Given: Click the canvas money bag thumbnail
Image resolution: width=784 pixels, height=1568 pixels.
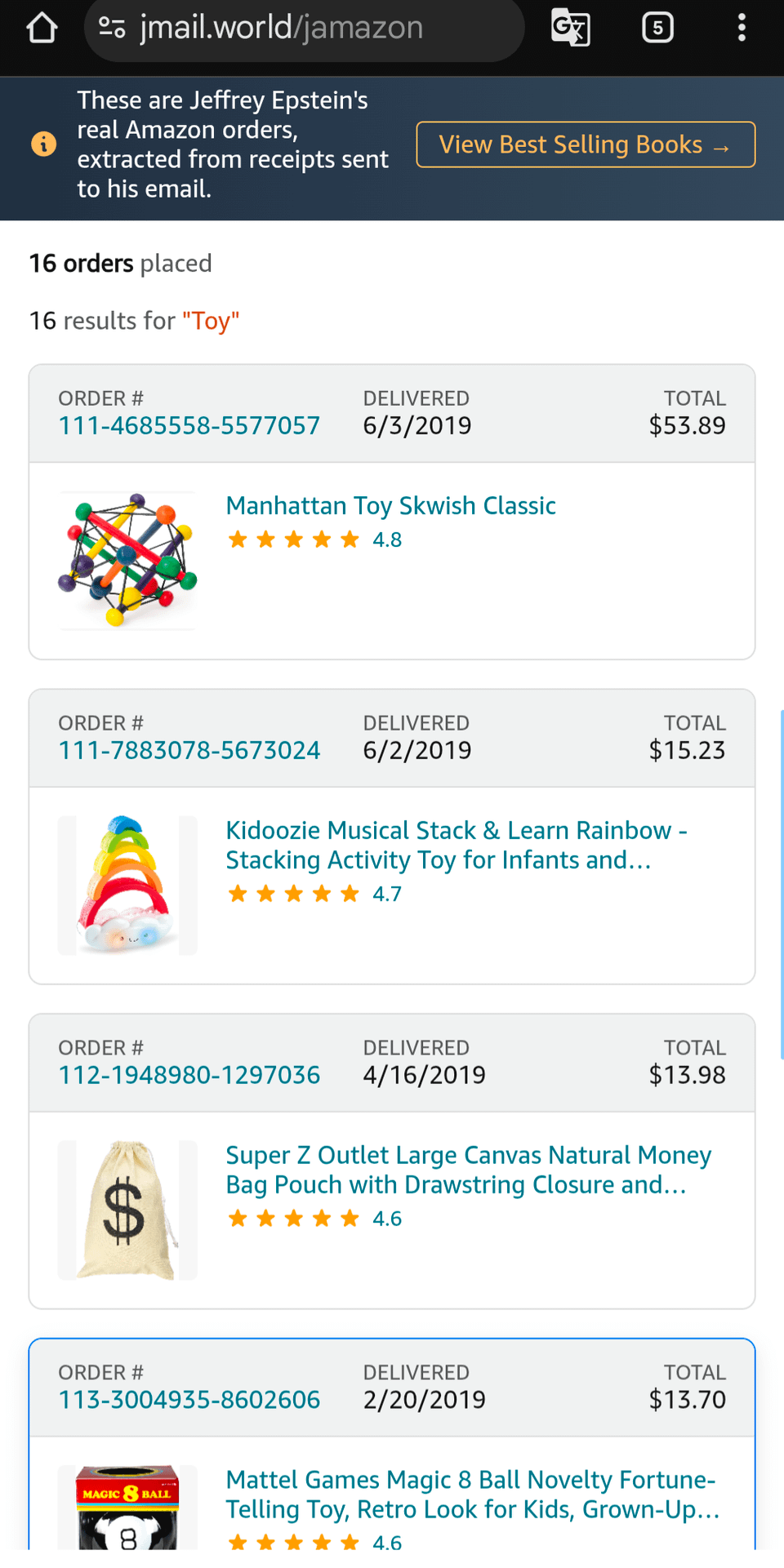Looking at the screenshot, I should tap(127, 1210).
